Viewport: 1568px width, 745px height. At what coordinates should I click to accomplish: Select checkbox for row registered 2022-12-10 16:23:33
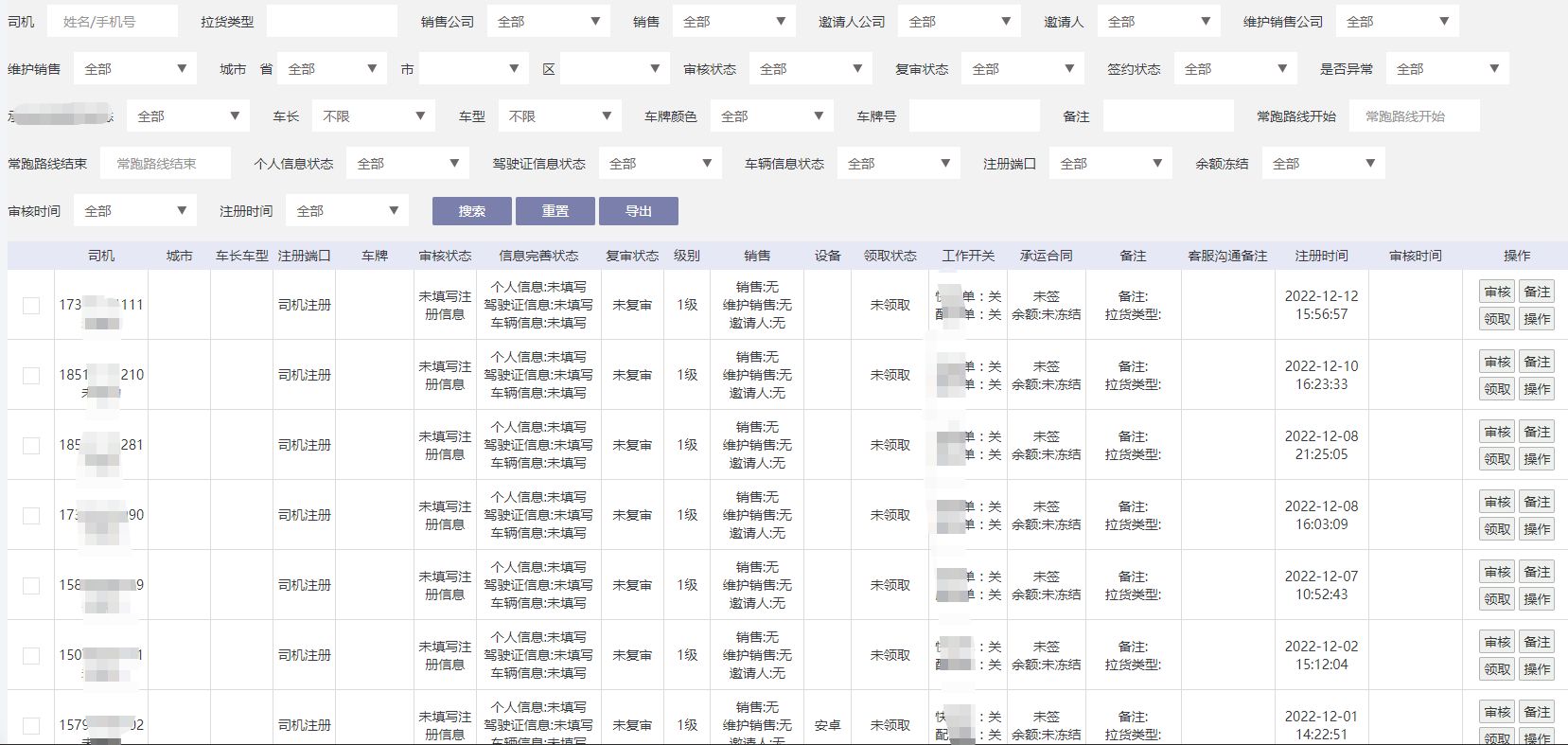tap(31, 375)
